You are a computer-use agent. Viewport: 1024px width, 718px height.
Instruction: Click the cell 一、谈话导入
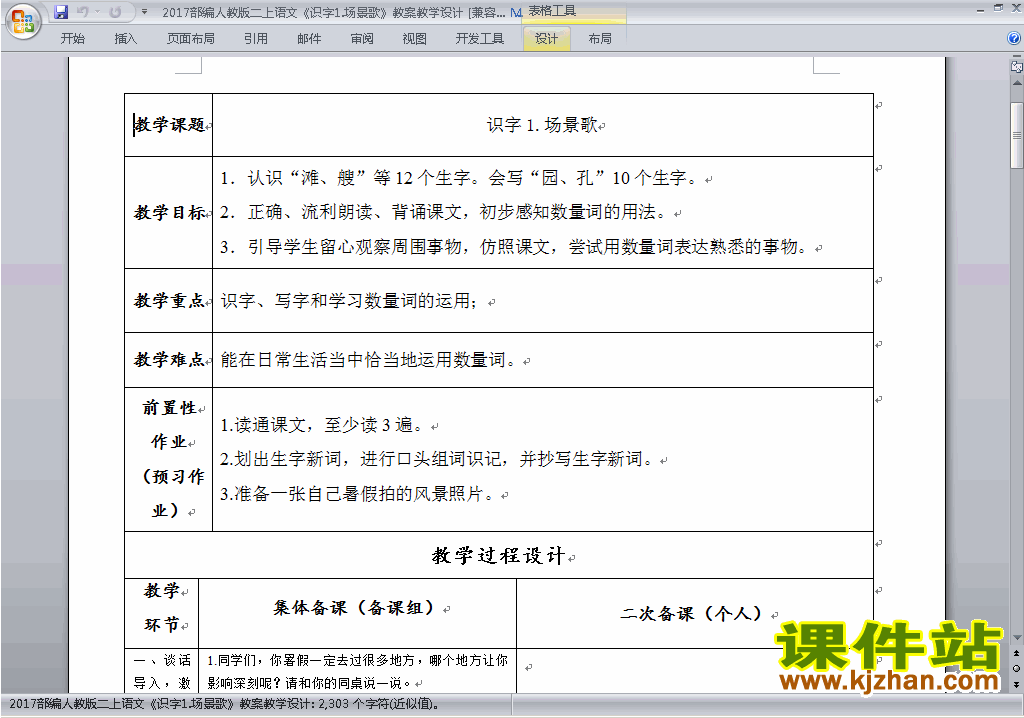click(162, 672)
